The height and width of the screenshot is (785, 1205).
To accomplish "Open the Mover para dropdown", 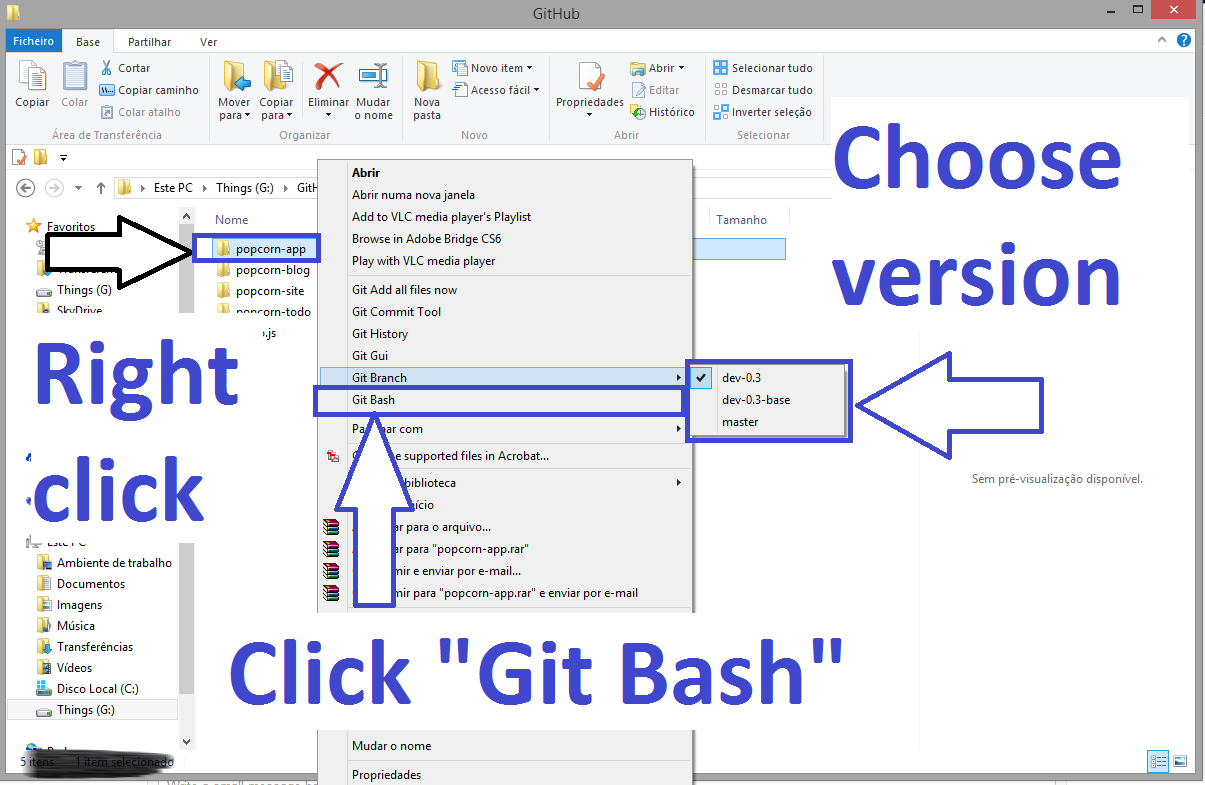I will (x=235, y=109).
